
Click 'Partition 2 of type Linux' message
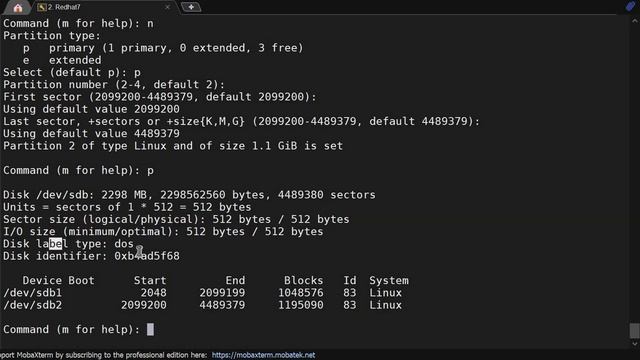pos(173,146)
